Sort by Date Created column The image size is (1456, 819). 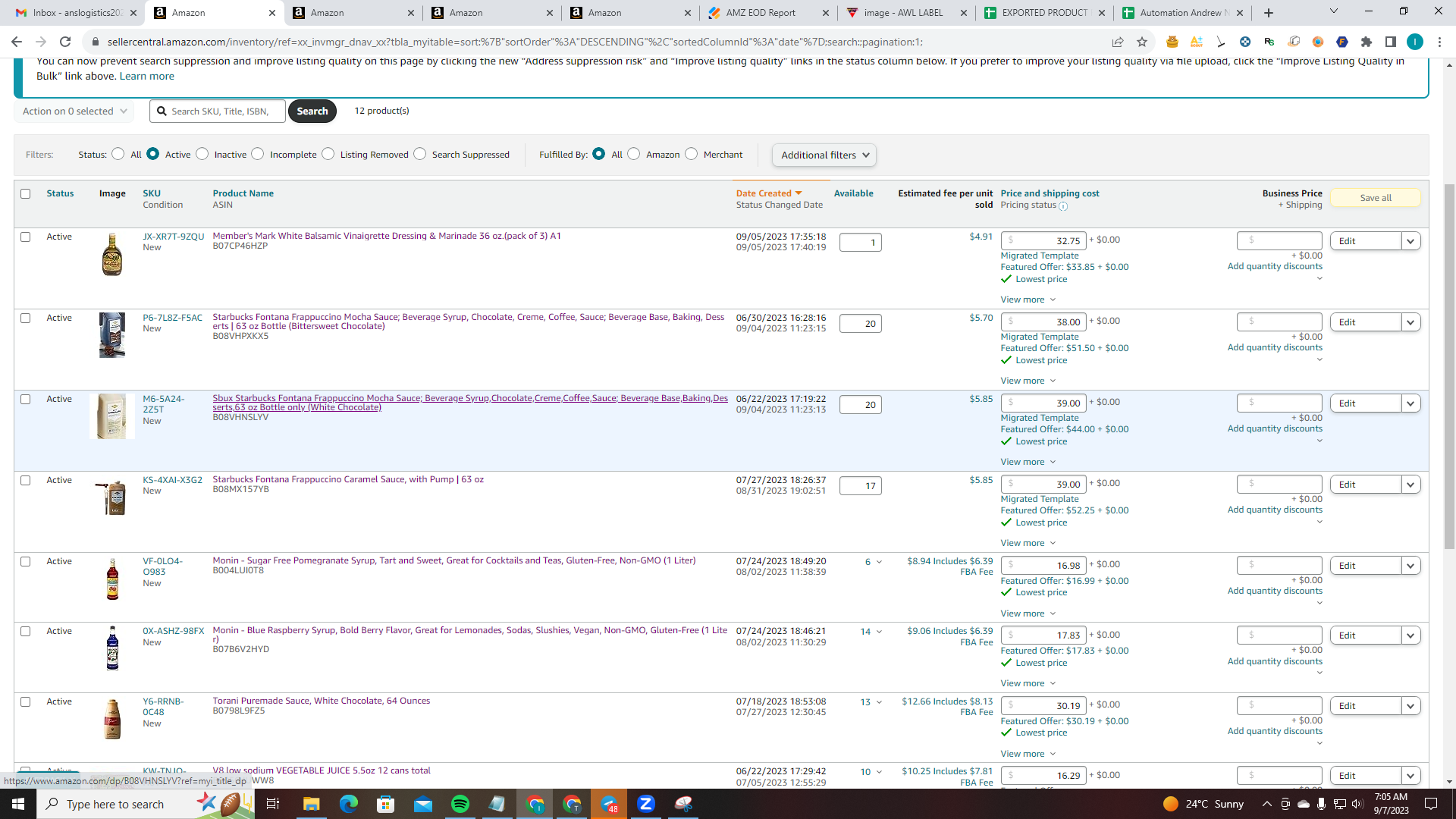click(x=768, y=193)
